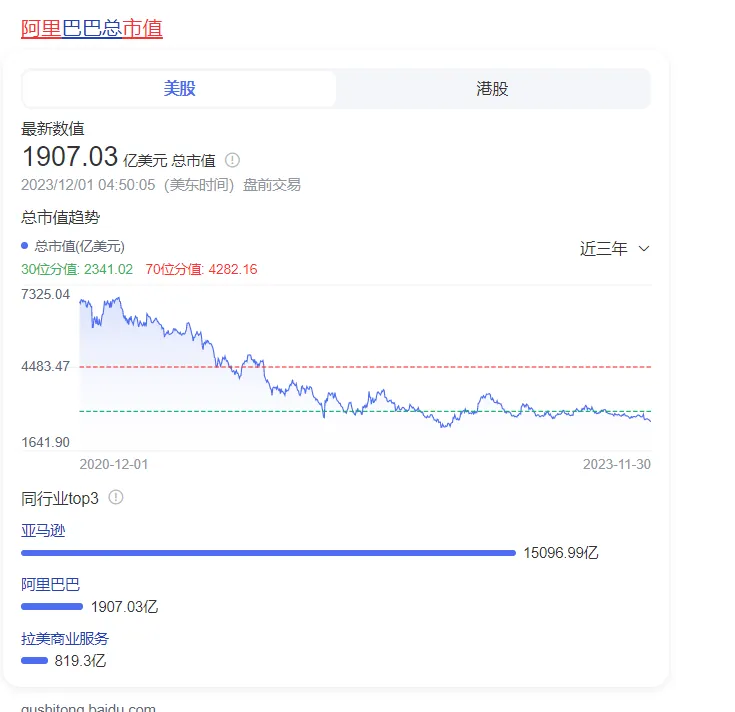Click the info icon beside 总市值
The width and height of the screenshot is (735, 712).
click(233, 160)
